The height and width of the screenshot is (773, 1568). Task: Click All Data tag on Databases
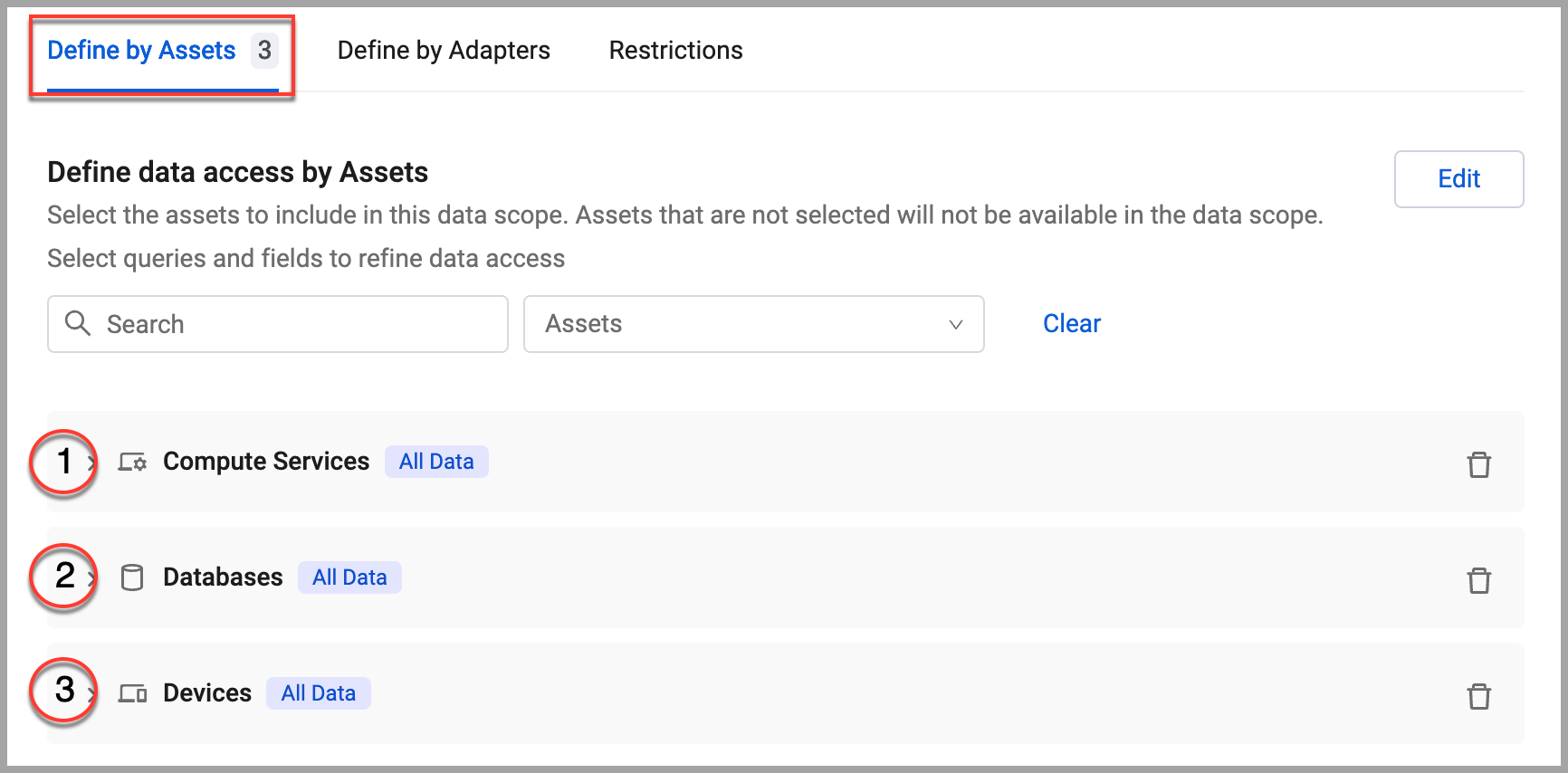[x=349, y=577]
